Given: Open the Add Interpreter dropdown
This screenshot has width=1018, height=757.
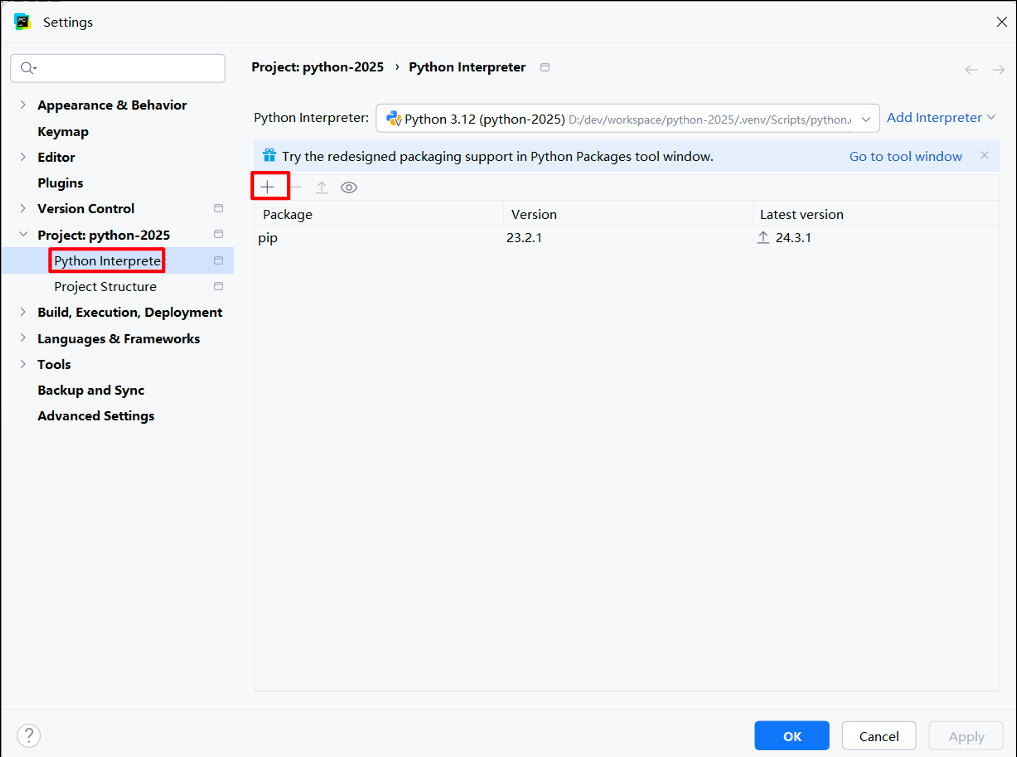Looking at the screenshot, I should [940, 118].
